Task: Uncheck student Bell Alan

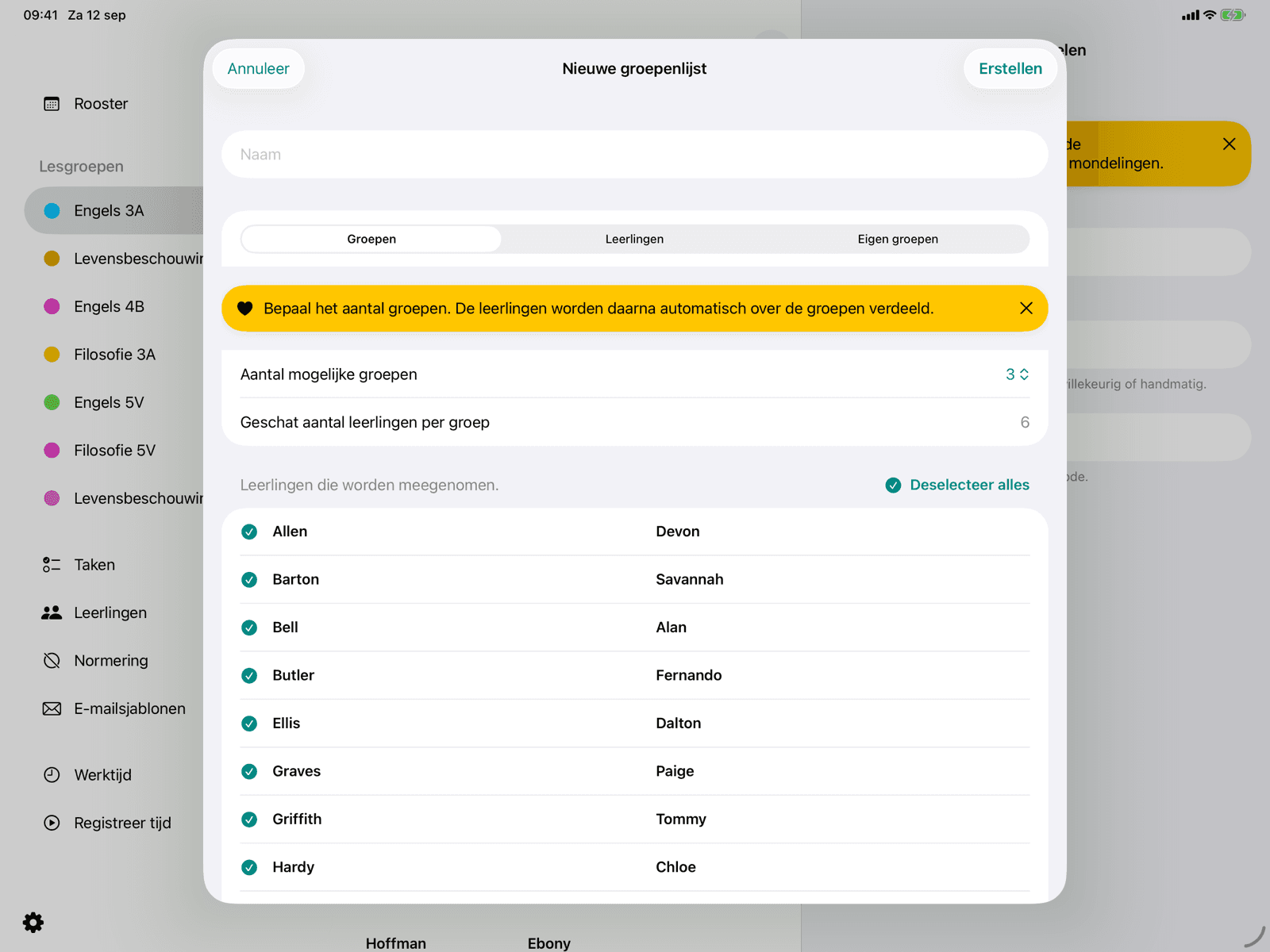Action: click(249, 628)
